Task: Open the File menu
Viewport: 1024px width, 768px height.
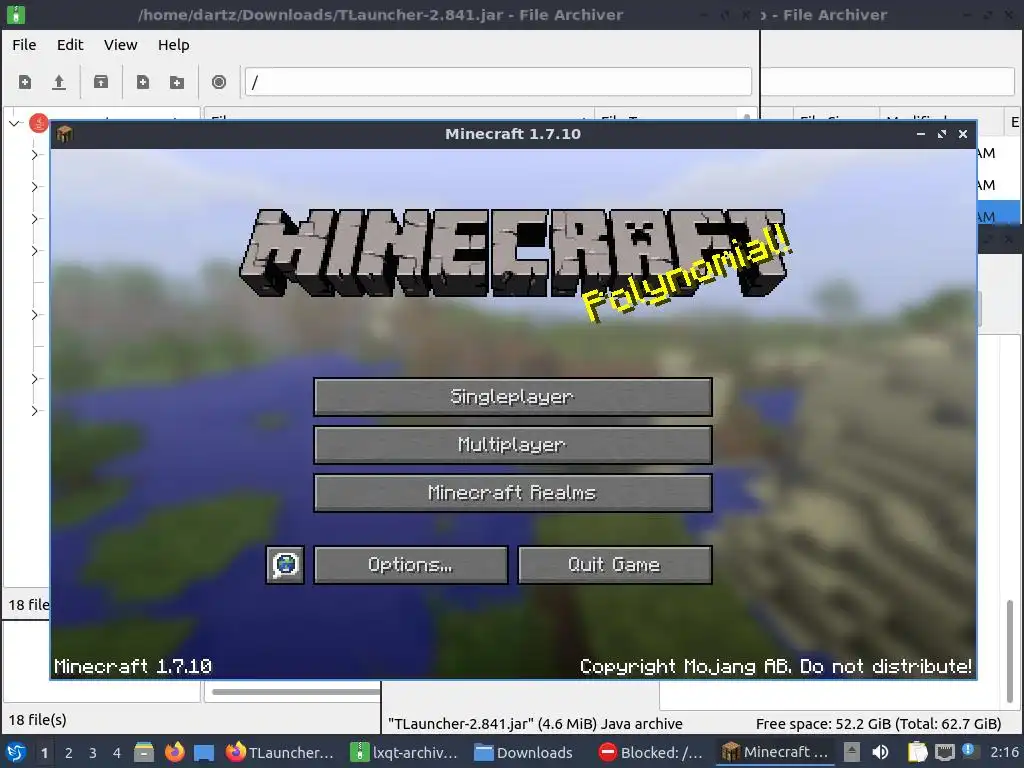Action: click(x=24, y=45)
